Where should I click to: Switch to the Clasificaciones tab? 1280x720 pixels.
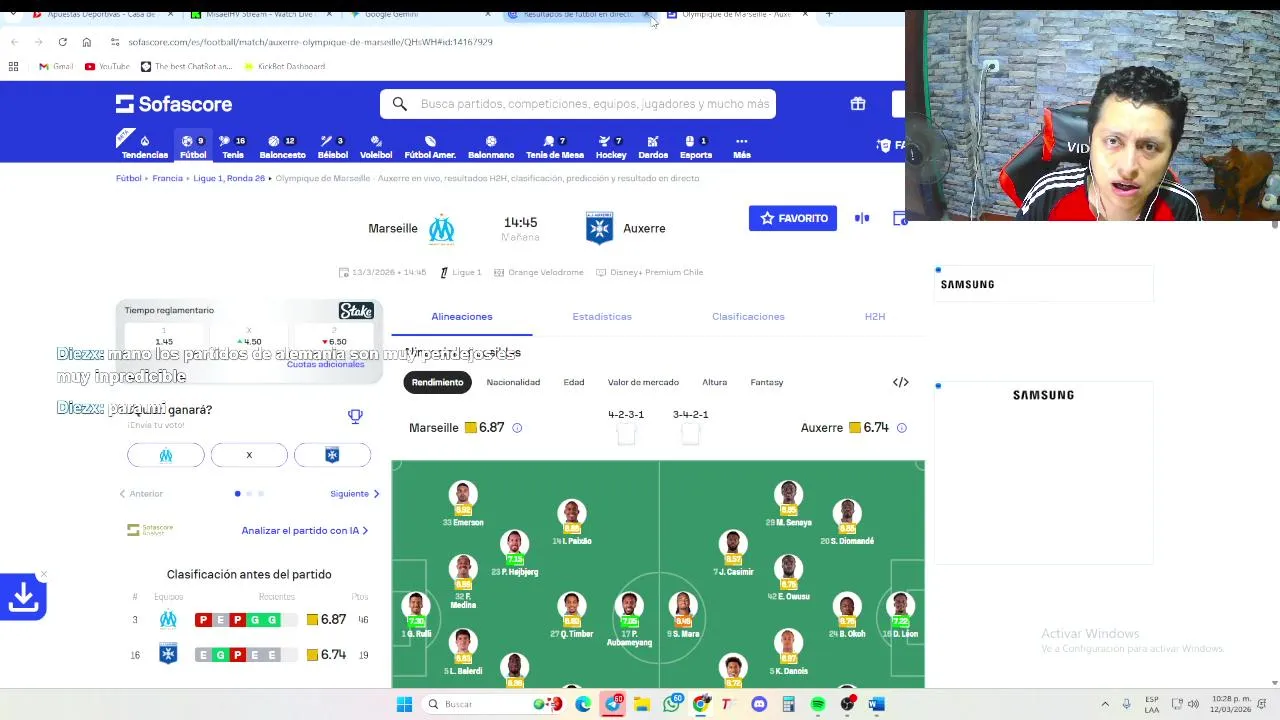(x=748, y=316)
